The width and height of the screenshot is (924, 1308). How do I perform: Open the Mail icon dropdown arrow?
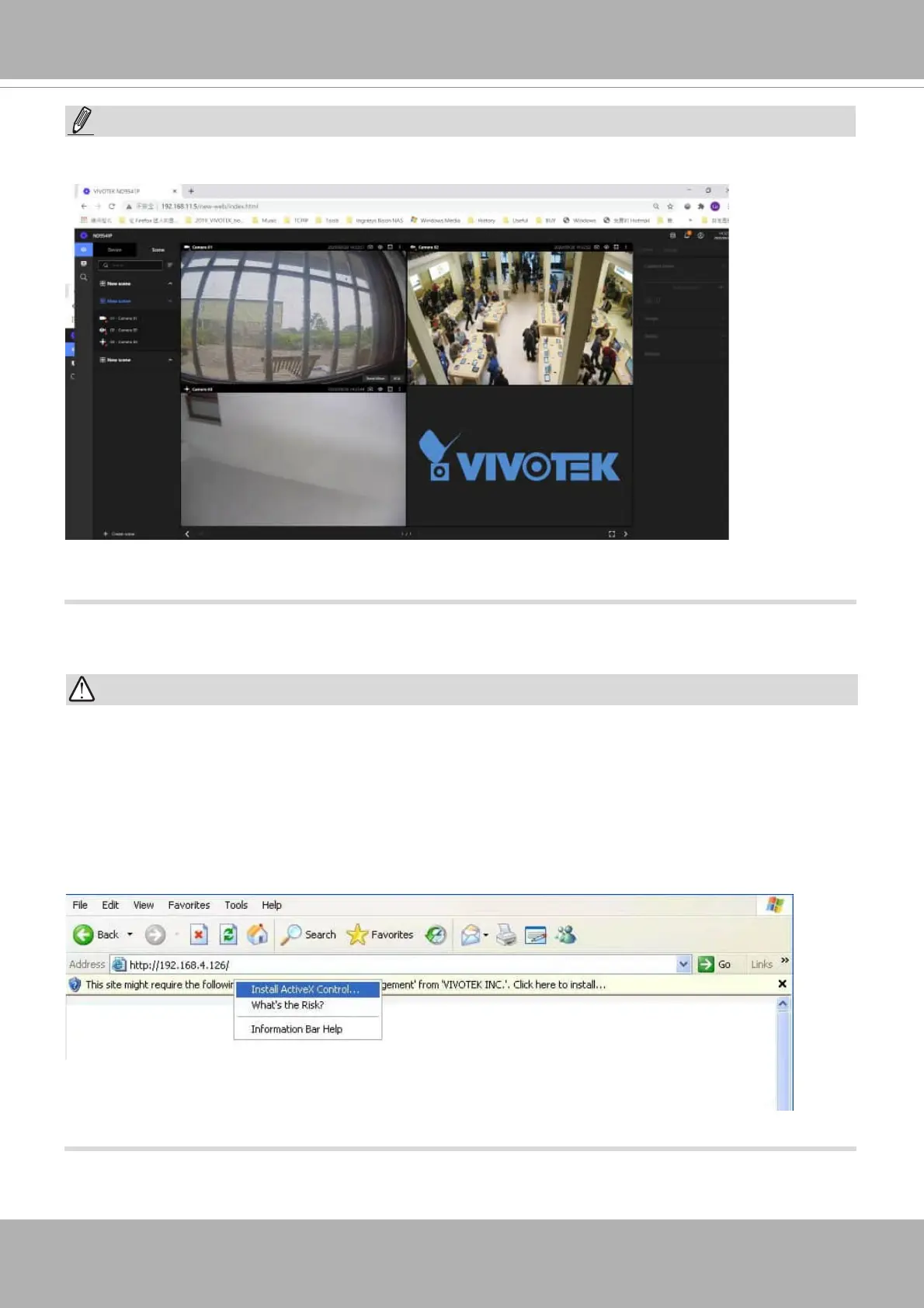pos(486,935)
